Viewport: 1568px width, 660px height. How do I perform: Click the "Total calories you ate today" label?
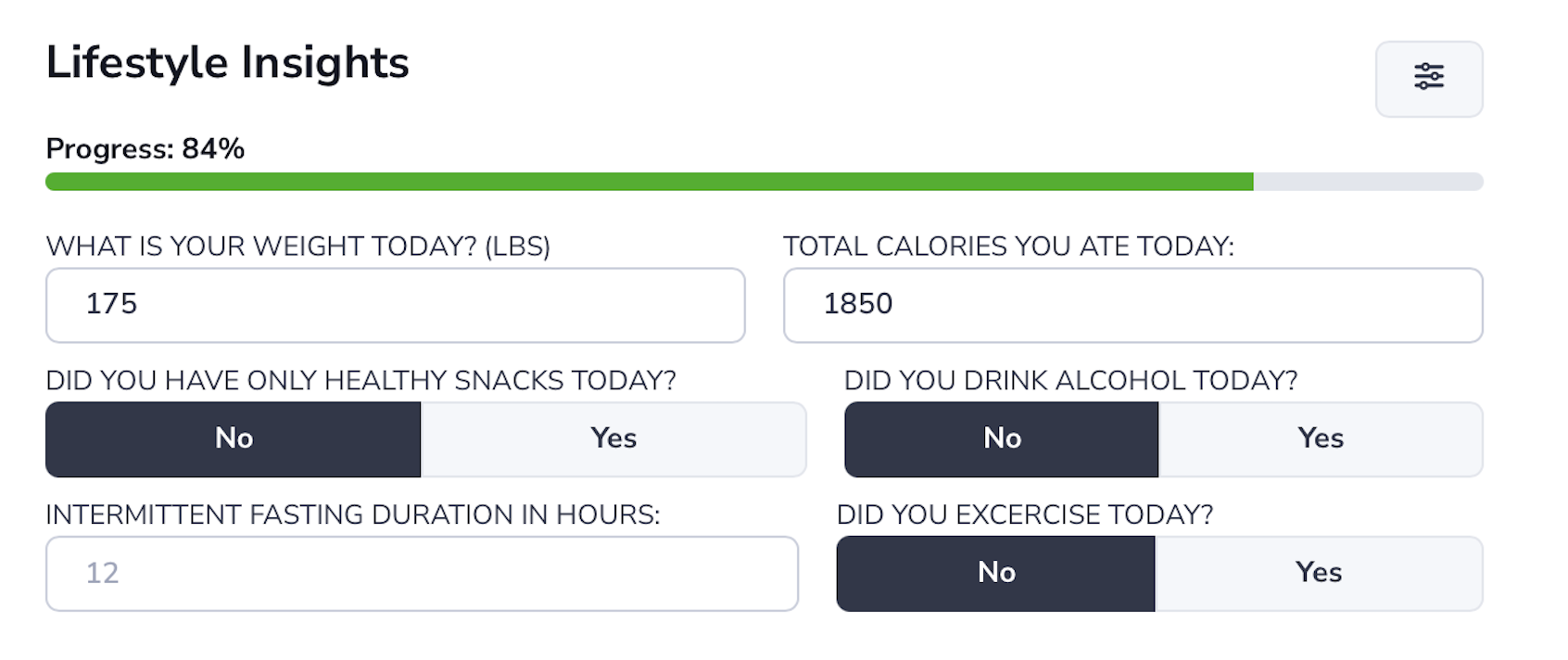point(1008,247)
